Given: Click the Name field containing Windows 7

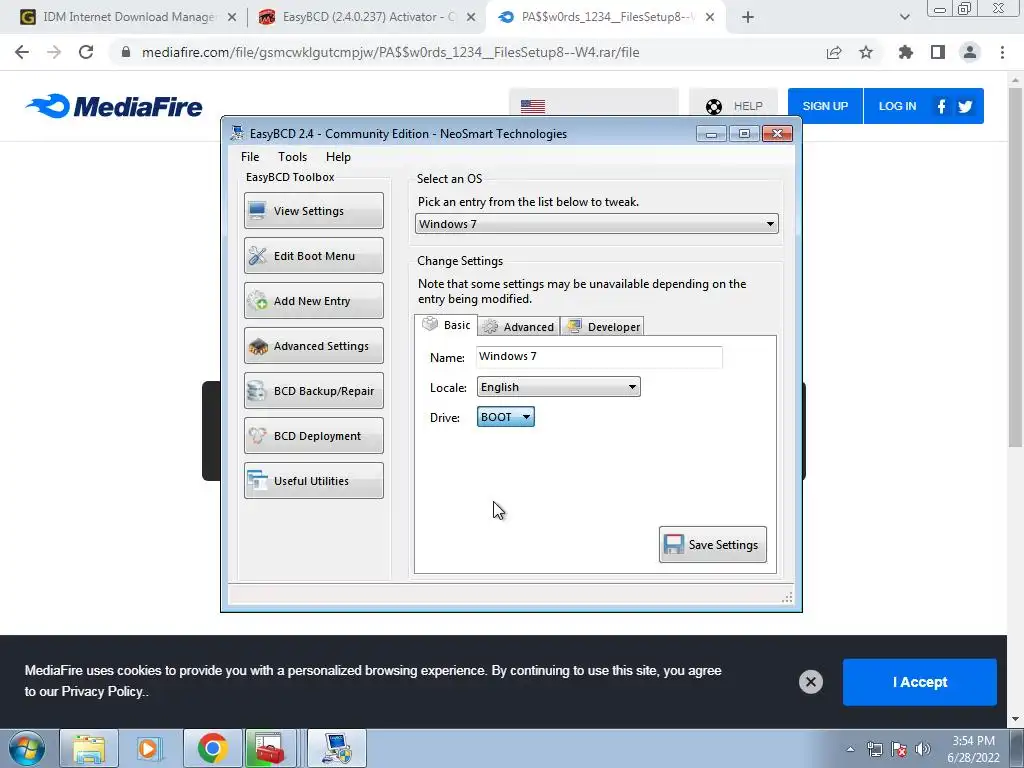Looking at the screenshot, I should (599, 357).
